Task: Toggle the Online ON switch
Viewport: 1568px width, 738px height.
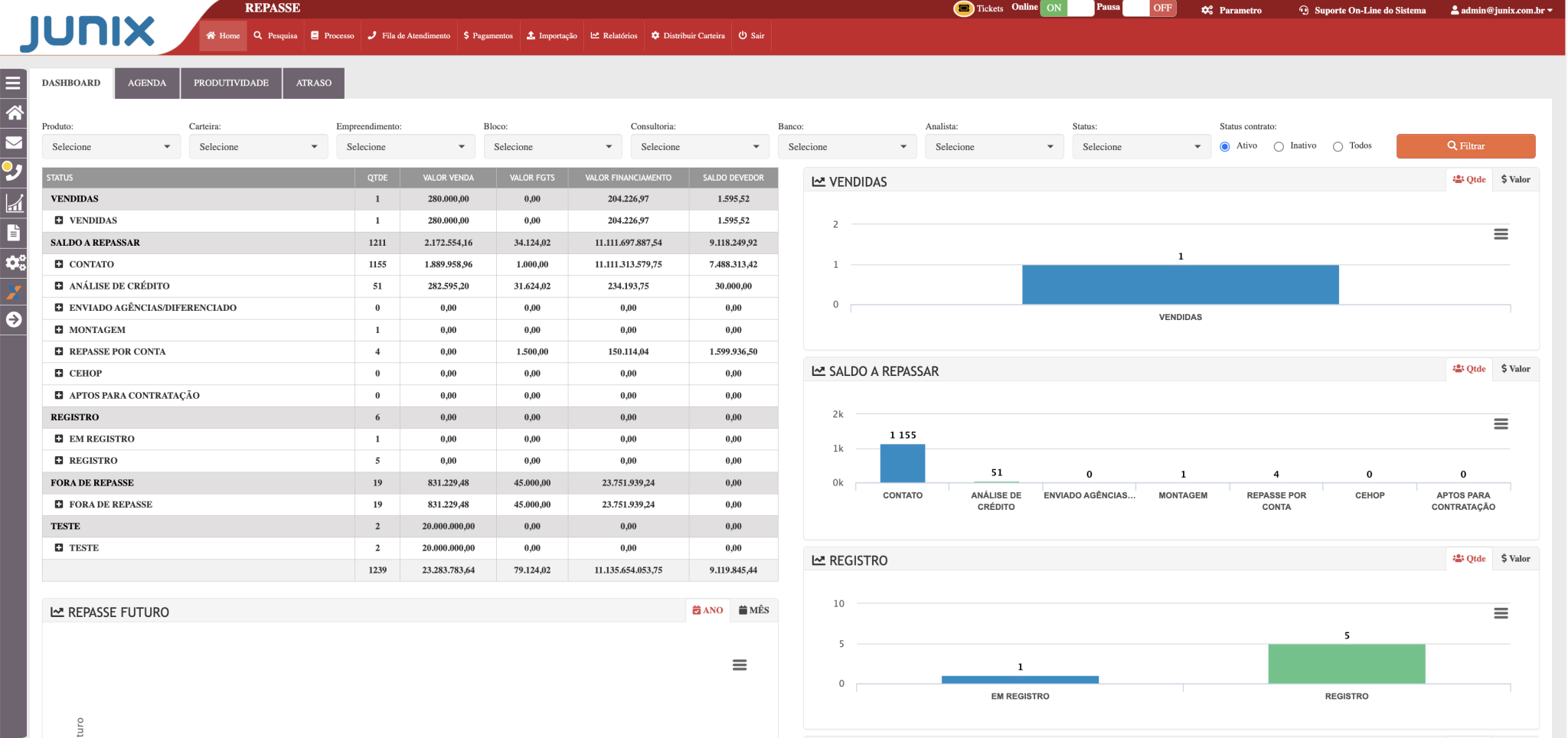Action: point(1067,8)
